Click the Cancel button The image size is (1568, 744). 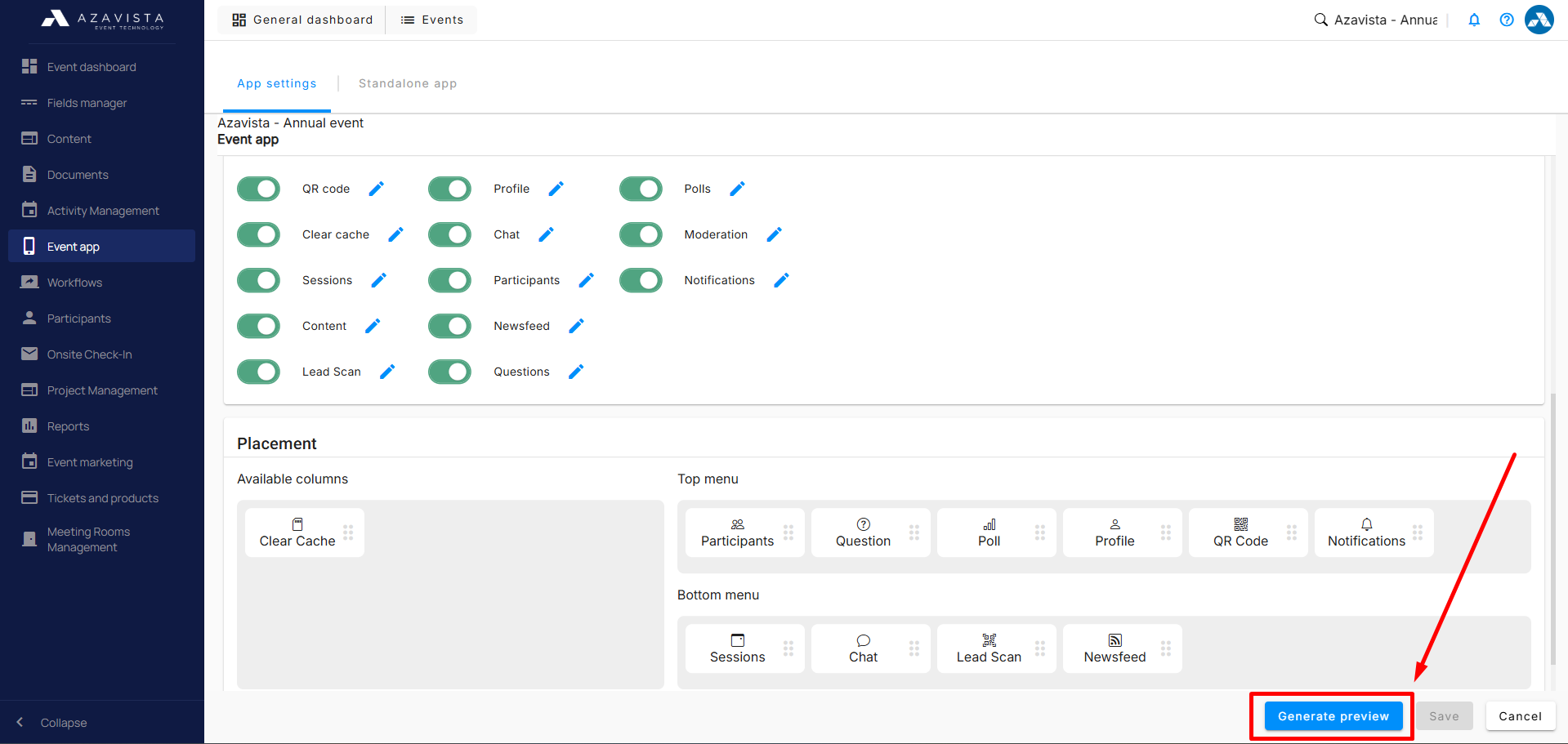pos(1520,716)
